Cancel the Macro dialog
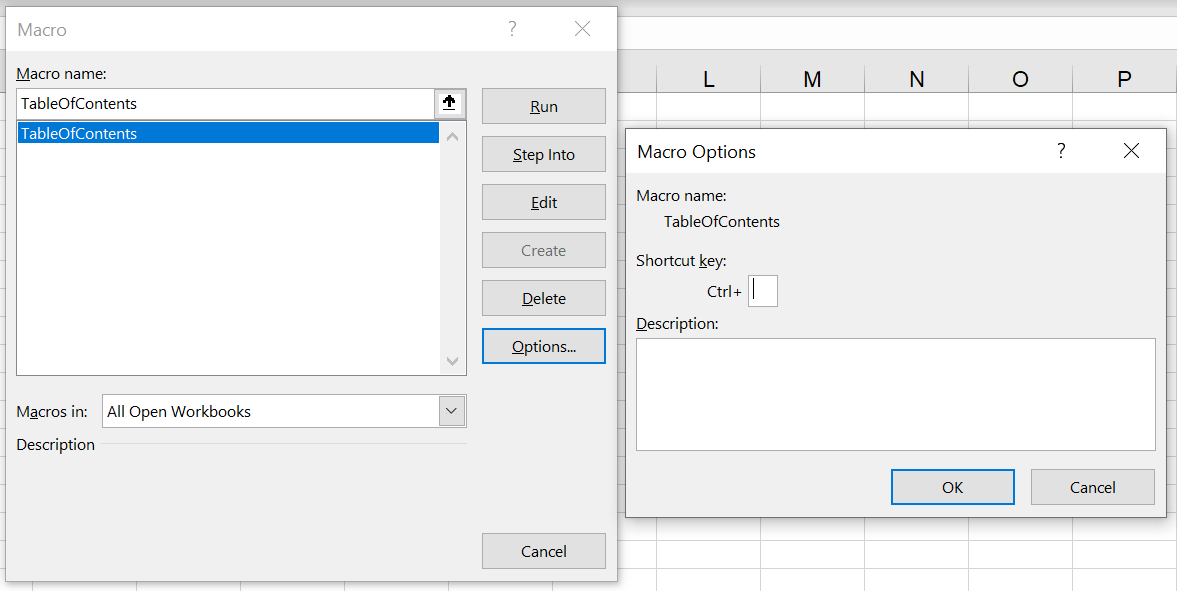This screenshot has height=591, width=1177. click(x=543, y=551)
